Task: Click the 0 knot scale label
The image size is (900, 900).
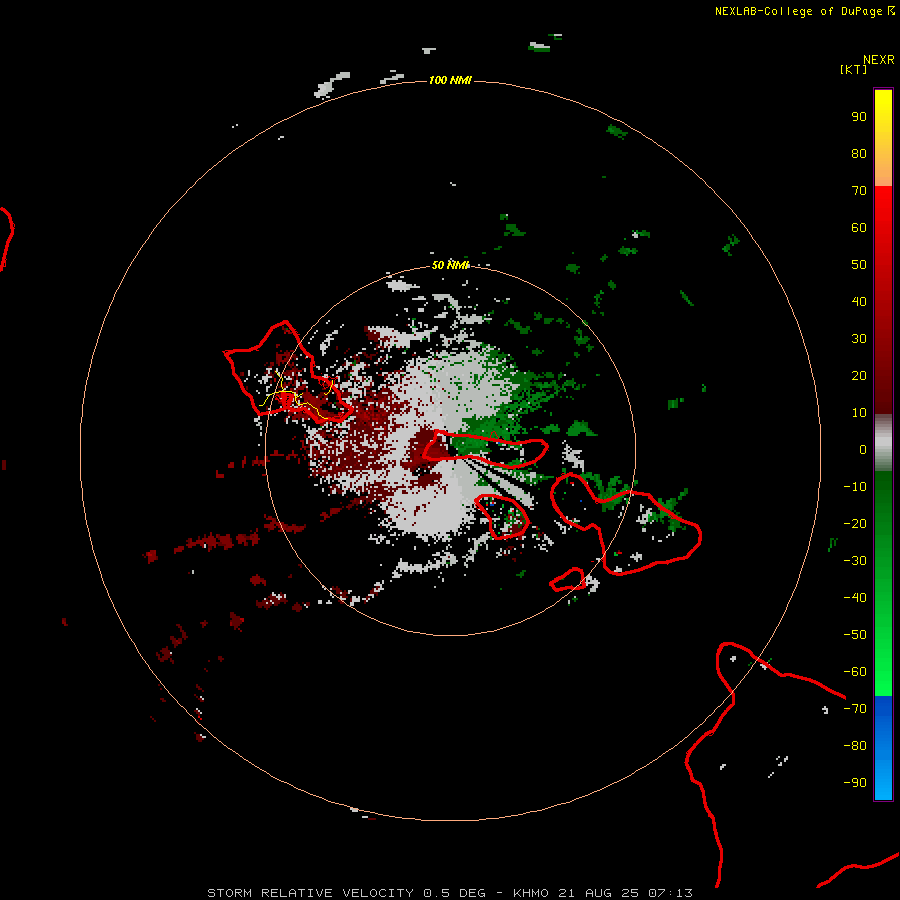Action: 863,449
